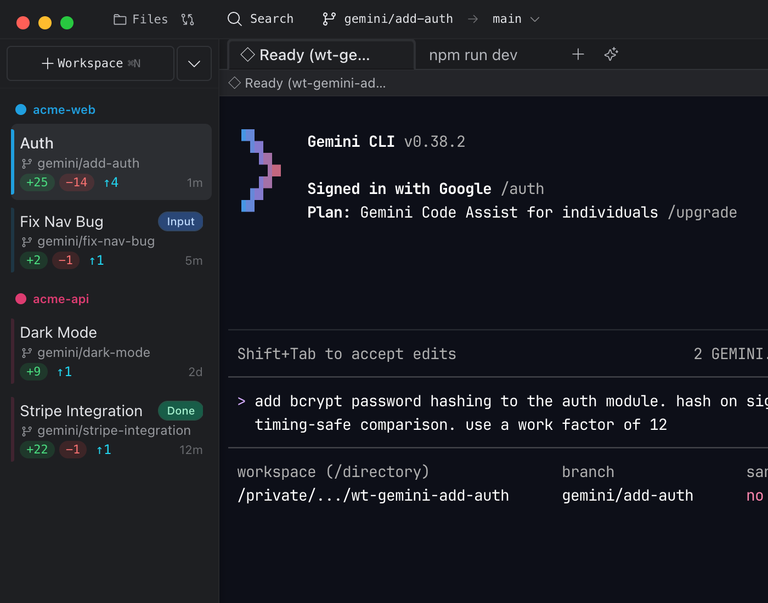The height and width of the screenshot is (603, 768).
Task: Open the Stripe Integration workspace
Action: pos(112,429)
